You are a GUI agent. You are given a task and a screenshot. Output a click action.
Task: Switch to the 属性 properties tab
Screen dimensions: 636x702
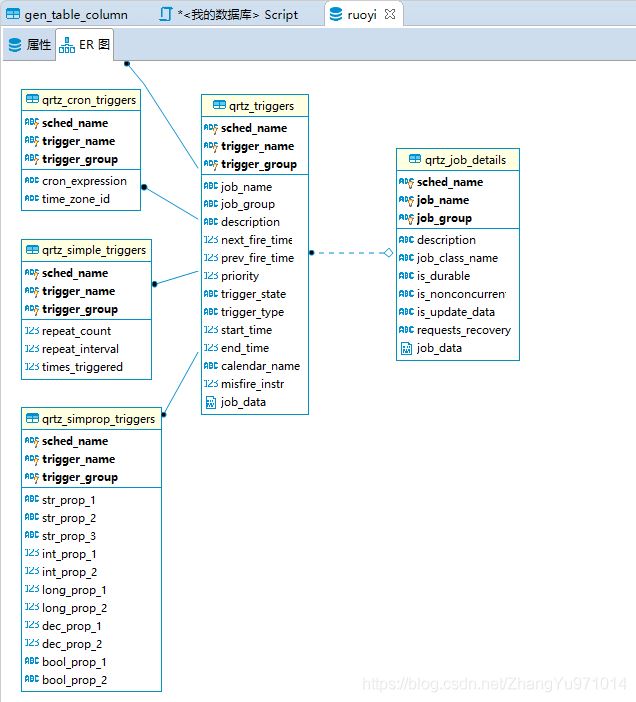pyautogui.click(x=30, y=45)
